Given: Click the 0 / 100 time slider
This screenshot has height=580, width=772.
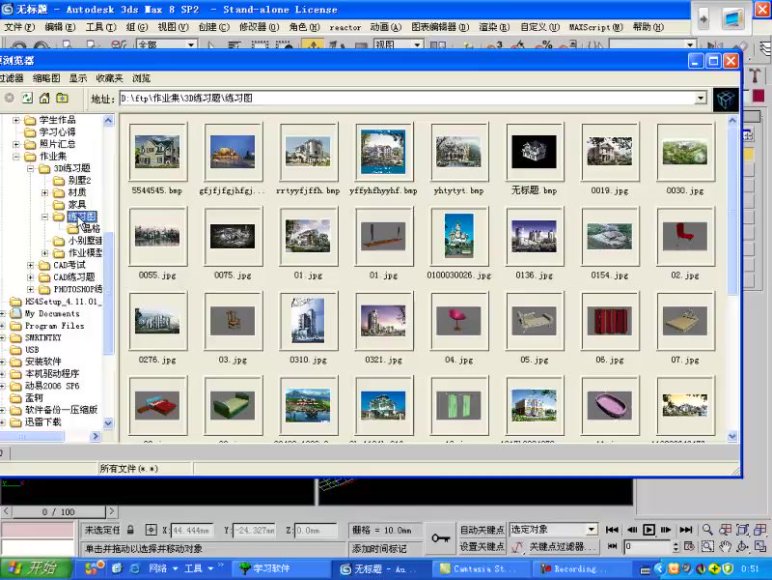Looking at the screenshot, I should coord(58,512).
